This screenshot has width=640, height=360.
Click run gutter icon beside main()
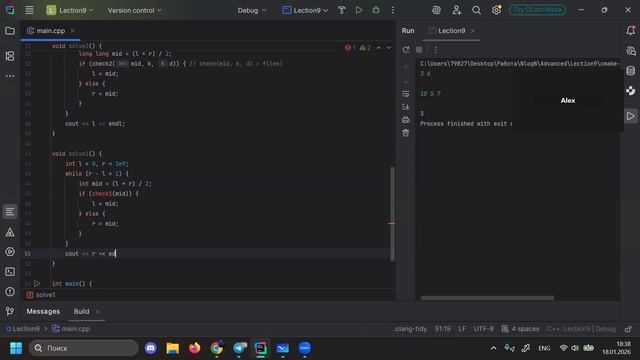point(37,283)
